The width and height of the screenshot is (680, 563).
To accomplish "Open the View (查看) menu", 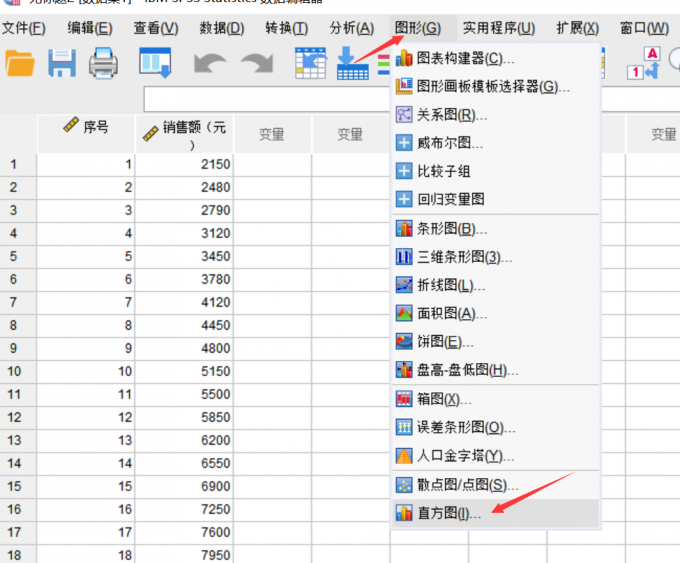I will pyautogui.click(x=156, y=28).
